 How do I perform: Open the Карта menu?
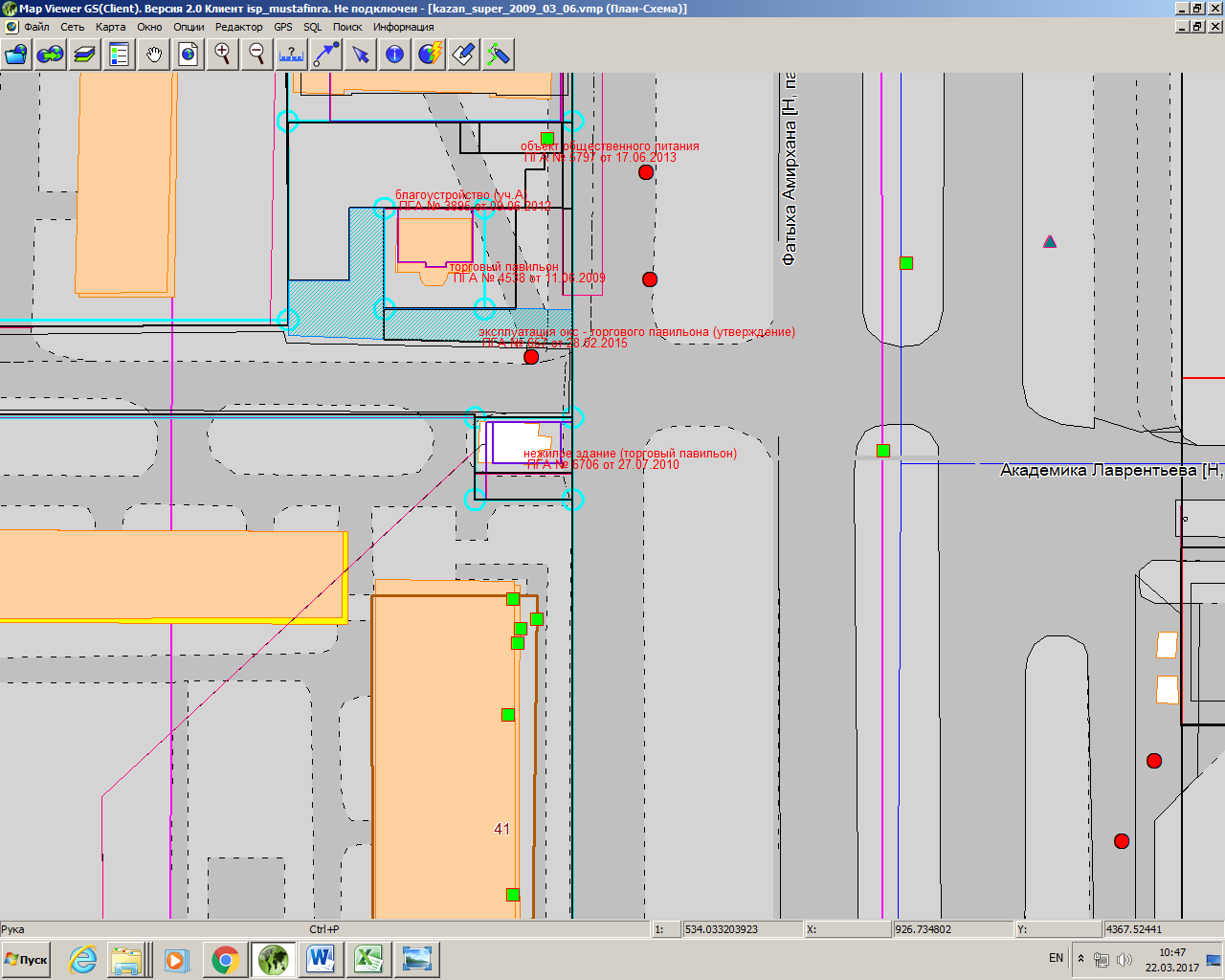click(x=111, y=27)
